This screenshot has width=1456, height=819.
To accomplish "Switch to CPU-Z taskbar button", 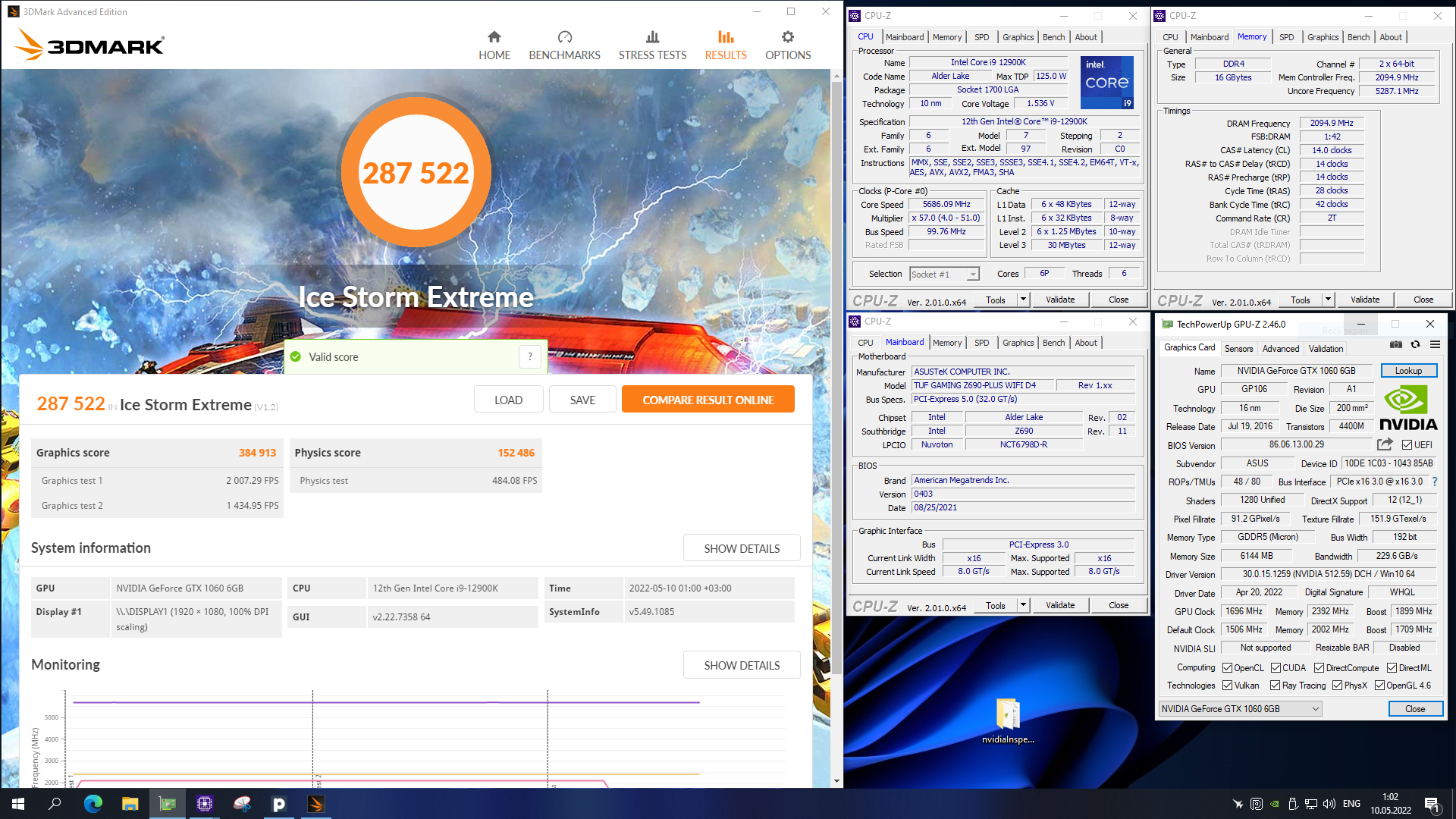I will pos(204,804).
